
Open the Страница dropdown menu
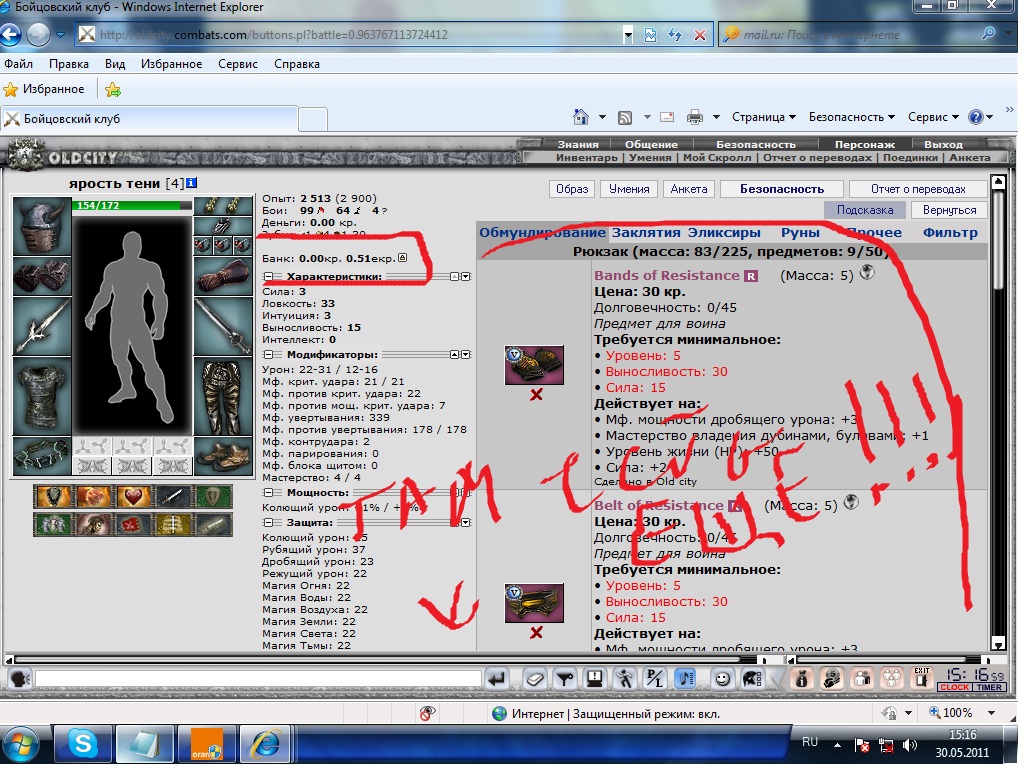tap(763, 118)
